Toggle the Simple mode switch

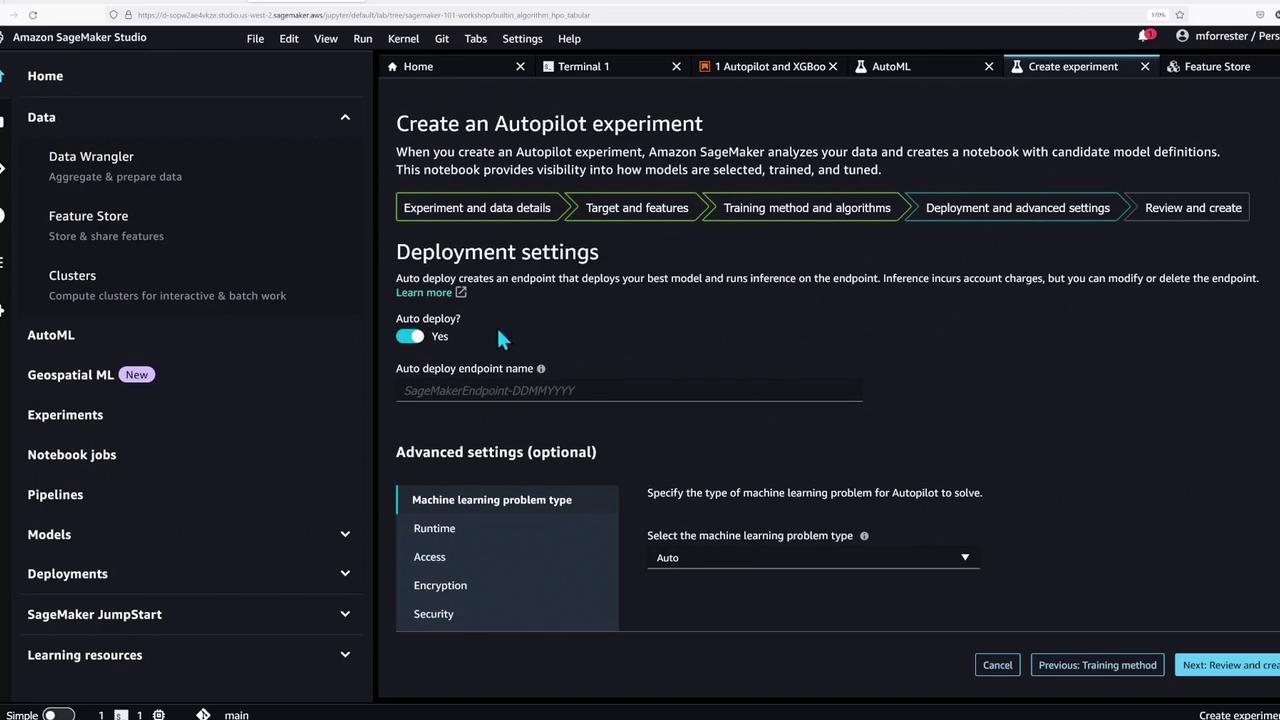coord(57,714)
